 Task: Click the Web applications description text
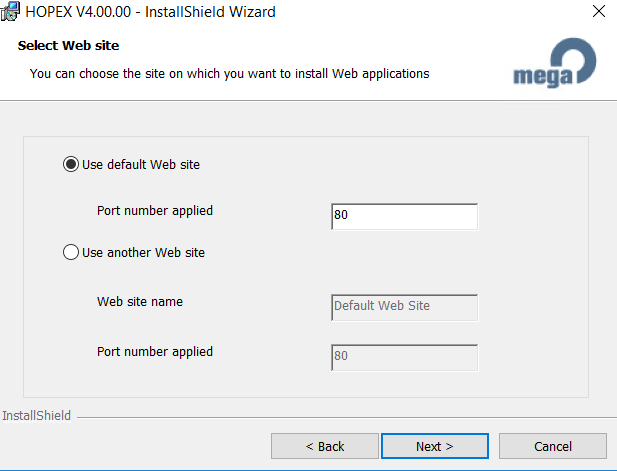pos(229,73)
